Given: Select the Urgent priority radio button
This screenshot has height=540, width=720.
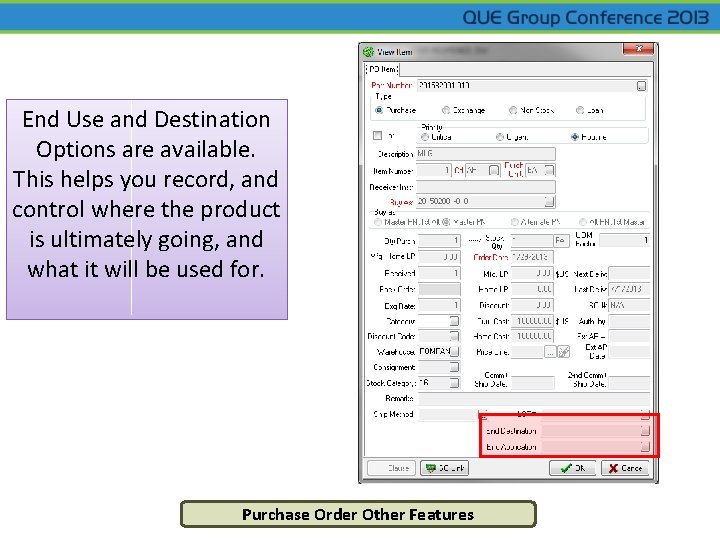Looking at the screenshot, I should point(500,137).
